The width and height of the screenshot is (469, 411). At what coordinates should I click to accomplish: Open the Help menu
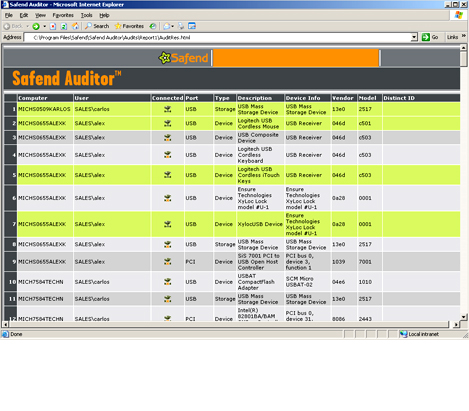[104, 15]
